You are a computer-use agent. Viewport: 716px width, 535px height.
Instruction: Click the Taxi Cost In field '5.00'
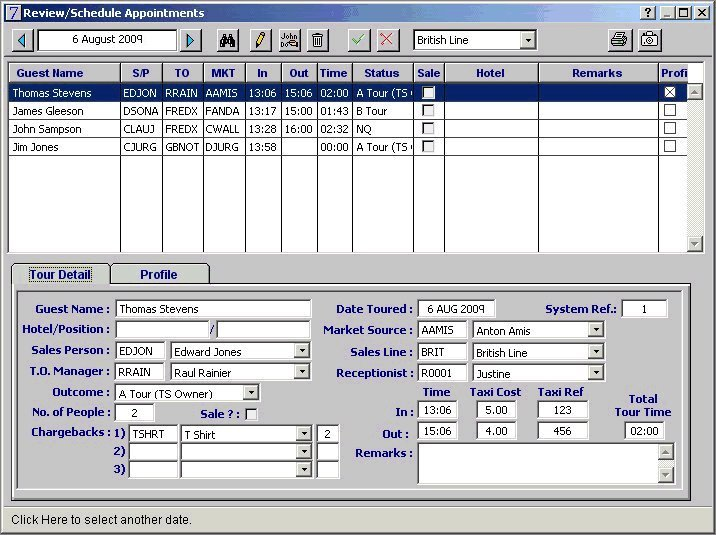[x=496, y=410]
